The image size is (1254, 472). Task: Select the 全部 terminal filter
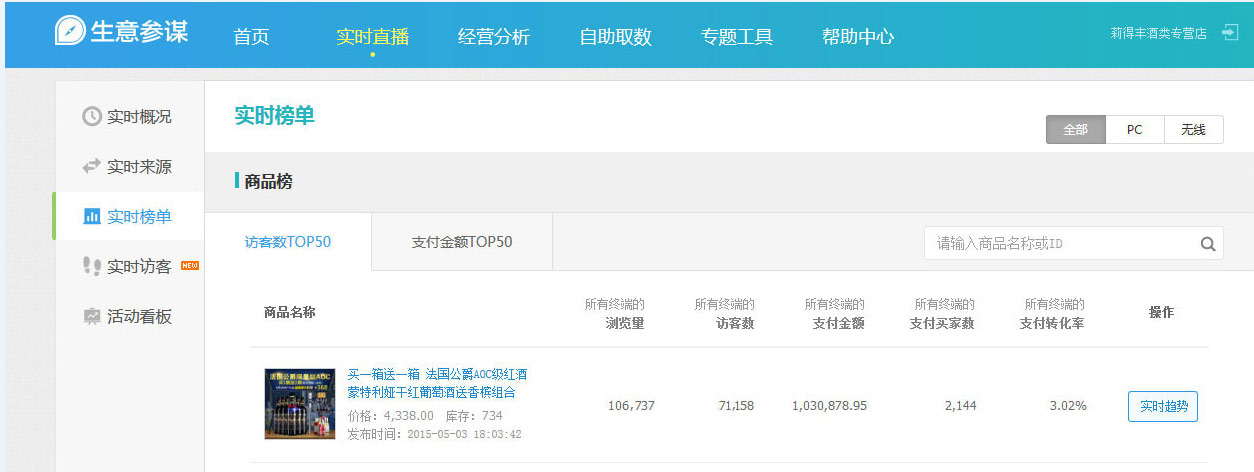[x=1075, y=130]
